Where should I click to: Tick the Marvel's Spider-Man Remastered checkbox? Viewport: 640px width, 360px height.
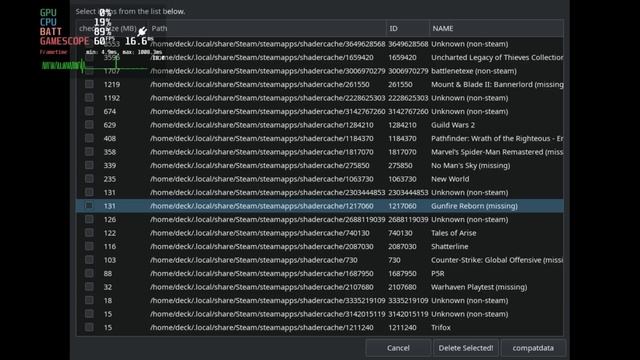89,152
